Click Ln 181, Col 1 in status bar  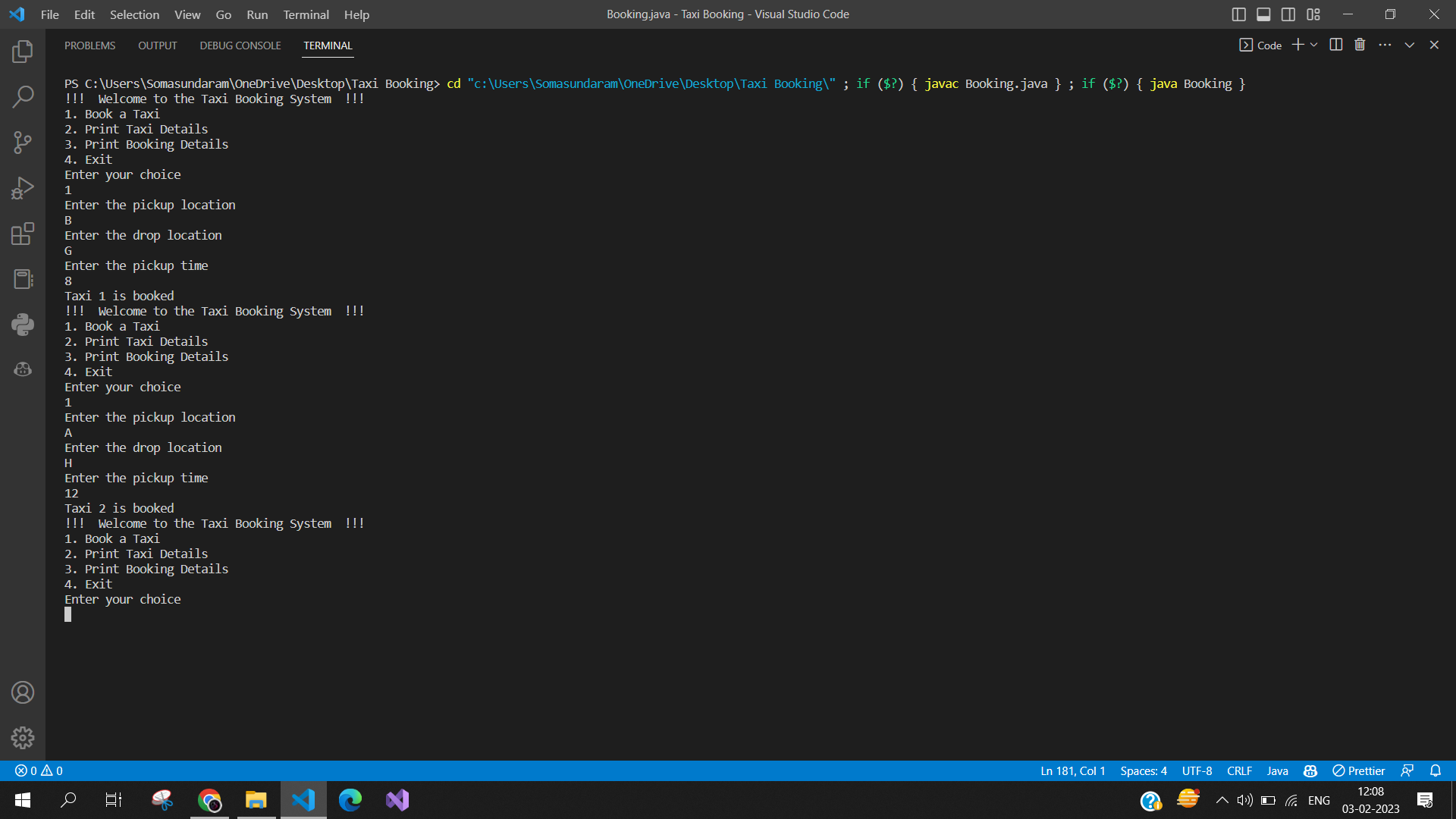tap(1072, 770)
